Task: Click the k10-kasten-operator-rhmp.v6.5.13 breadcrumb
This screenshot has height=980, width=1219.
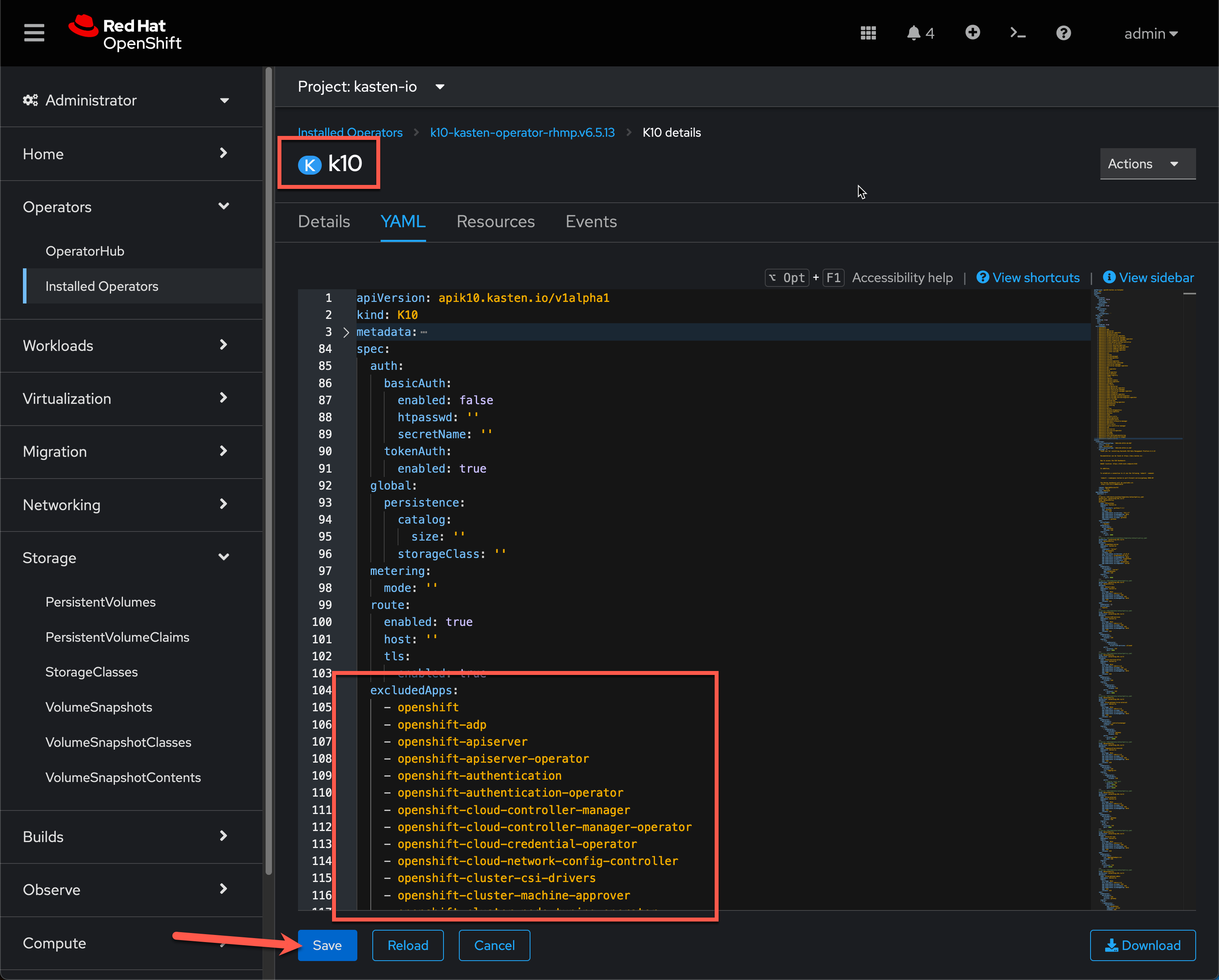Action: pyautogui.click(x=522, y=132)
